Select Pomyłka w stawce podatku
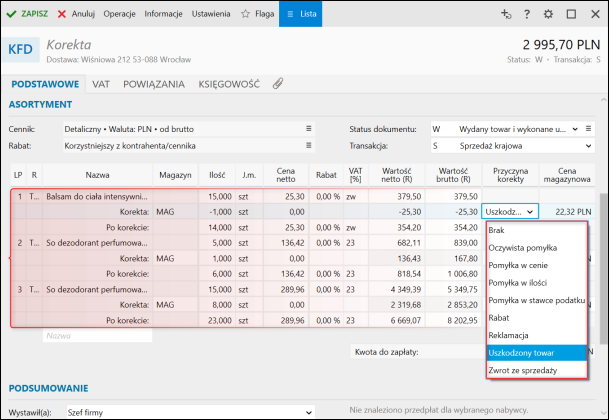This screenshot has width=609, height=420. [536, 300]
